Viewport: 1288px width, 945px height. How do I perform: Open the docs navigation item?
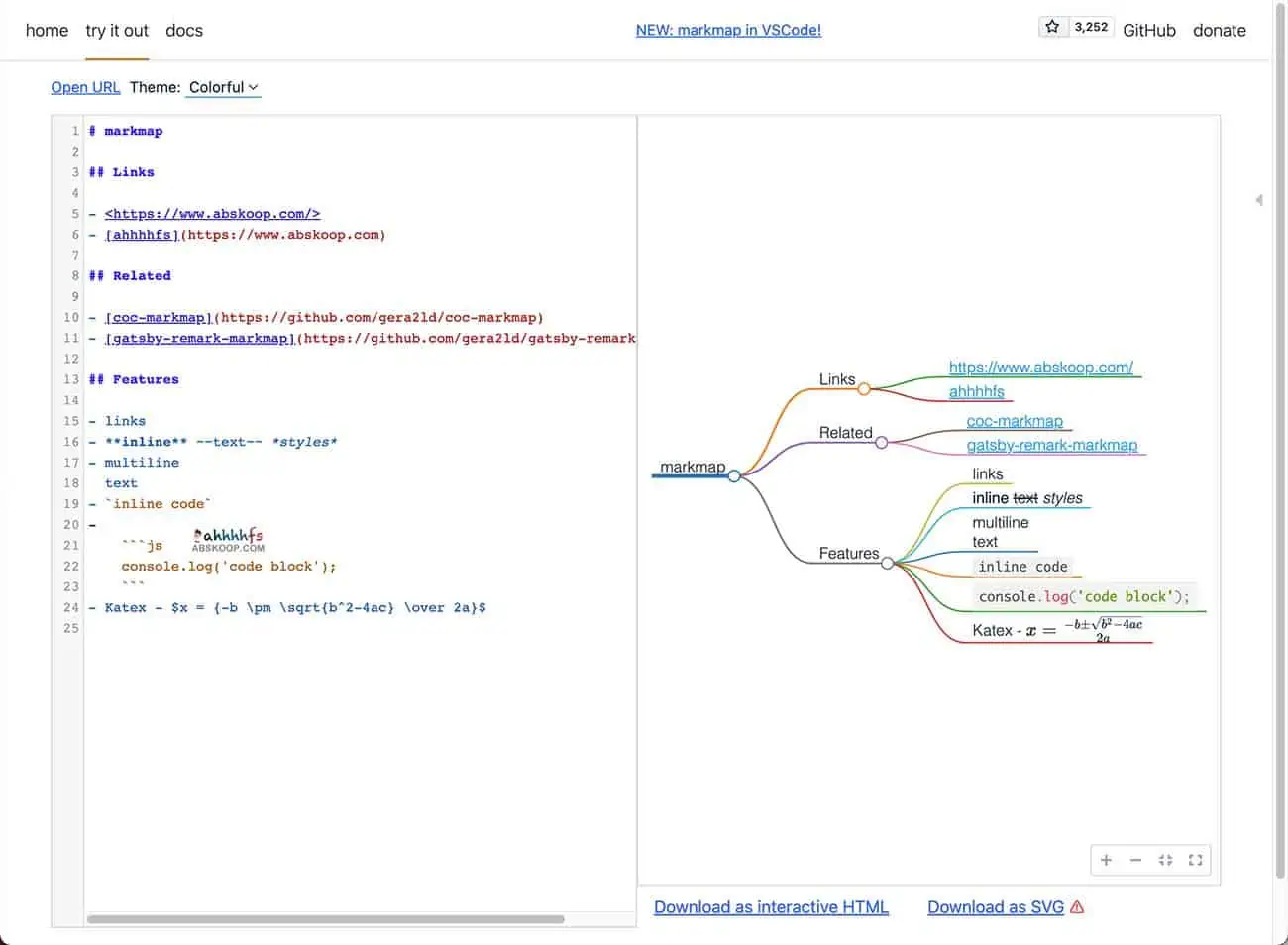pyautogui.click(x=184, y=31)
